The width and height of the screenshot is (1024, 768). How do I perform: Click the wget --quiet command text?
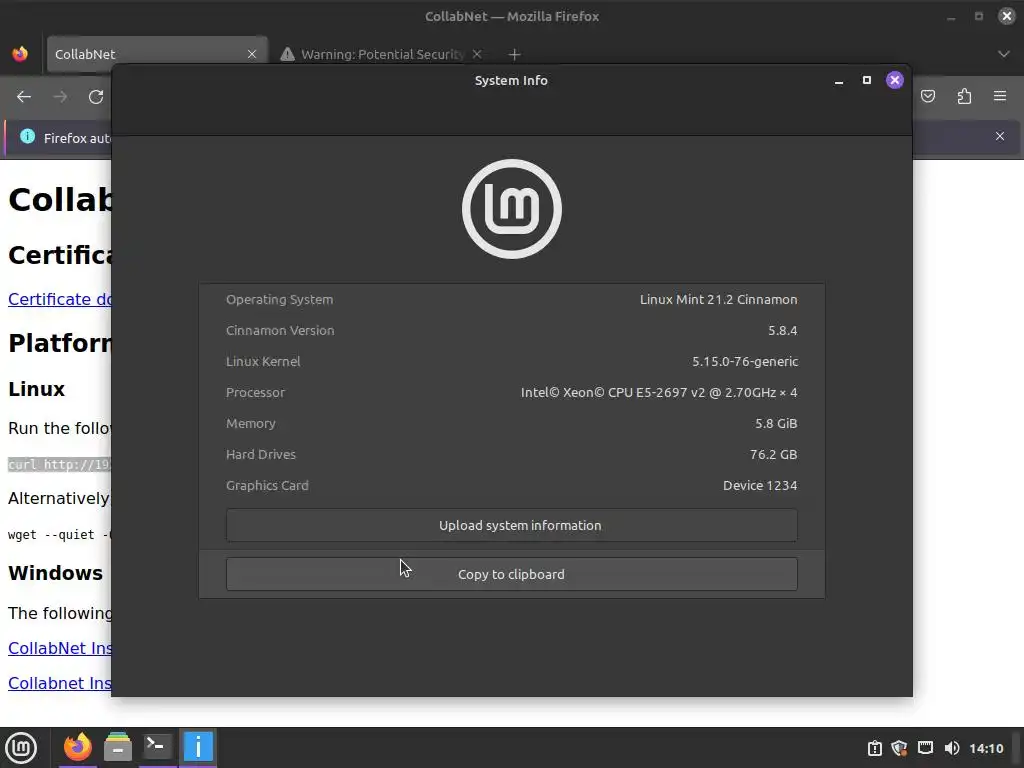coord(59,534)
